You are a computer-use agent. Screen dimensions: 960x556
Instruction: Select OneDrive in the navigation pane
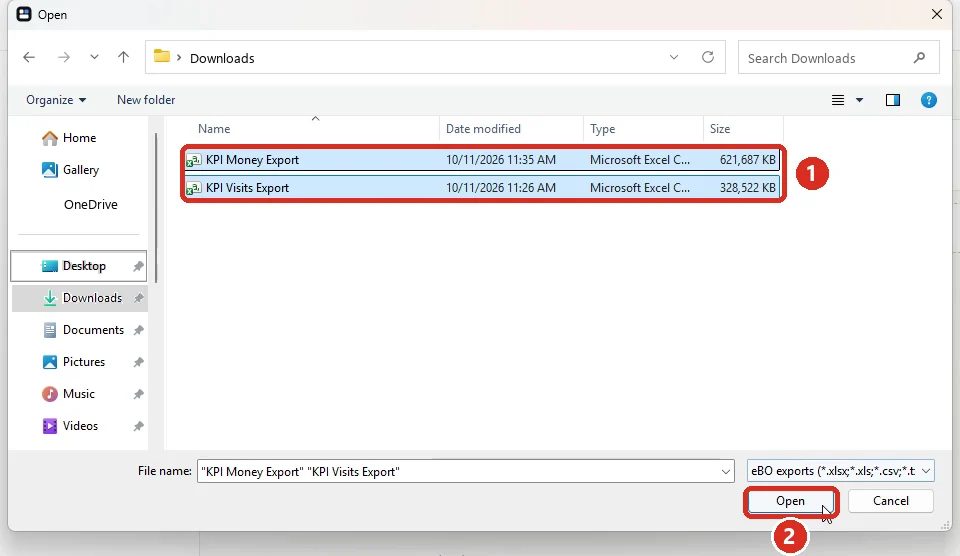91,205
